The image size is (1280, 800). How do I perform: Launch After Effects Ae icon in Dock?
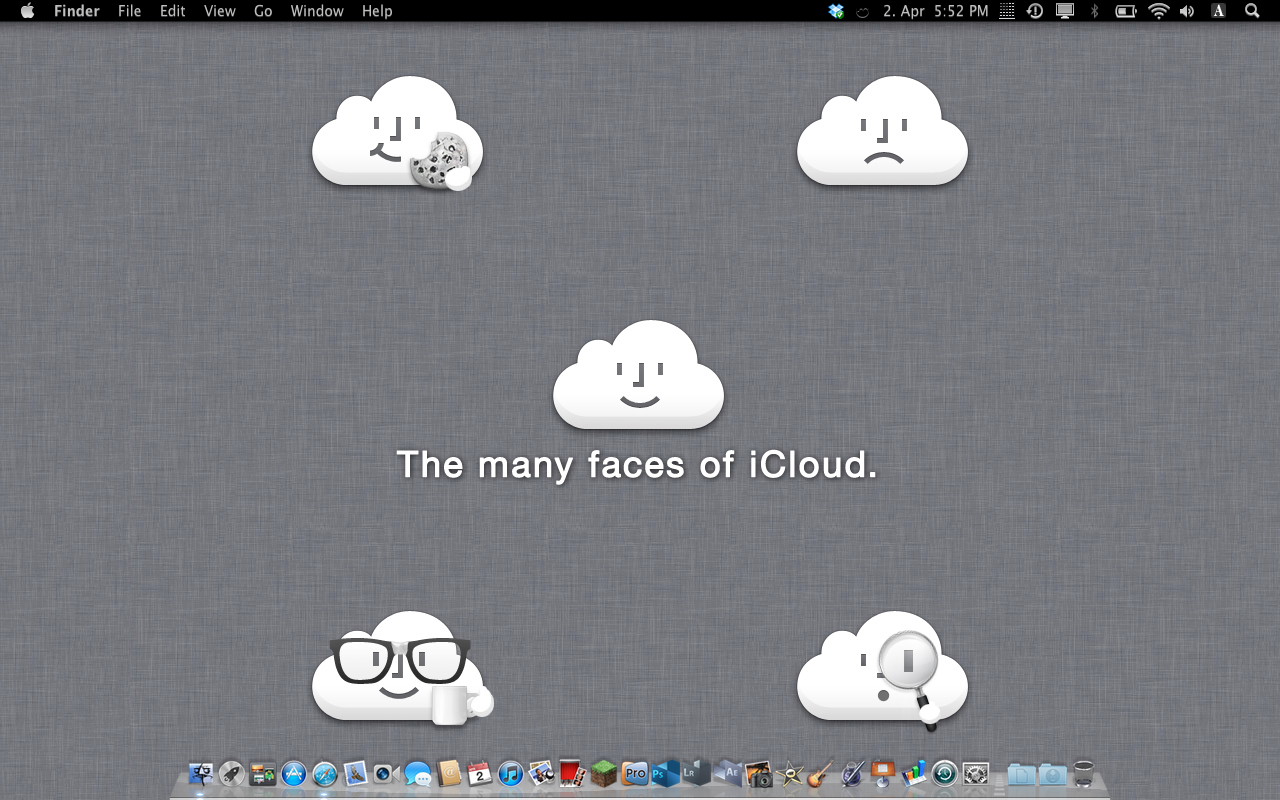pyautogui.click(x=727, y=773)
